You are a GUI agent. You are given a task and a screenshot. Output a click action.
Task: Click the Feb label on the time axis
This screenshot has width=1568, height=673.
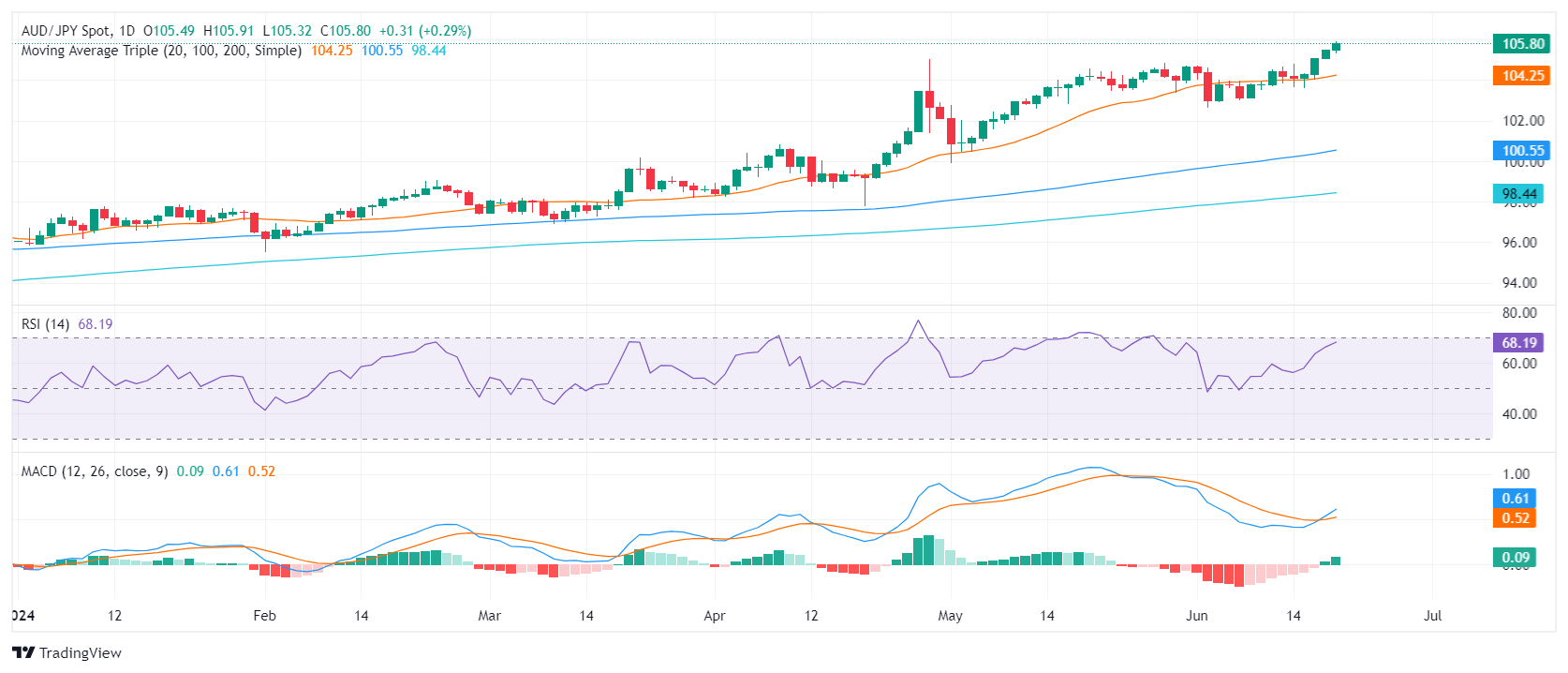[265, 616]
